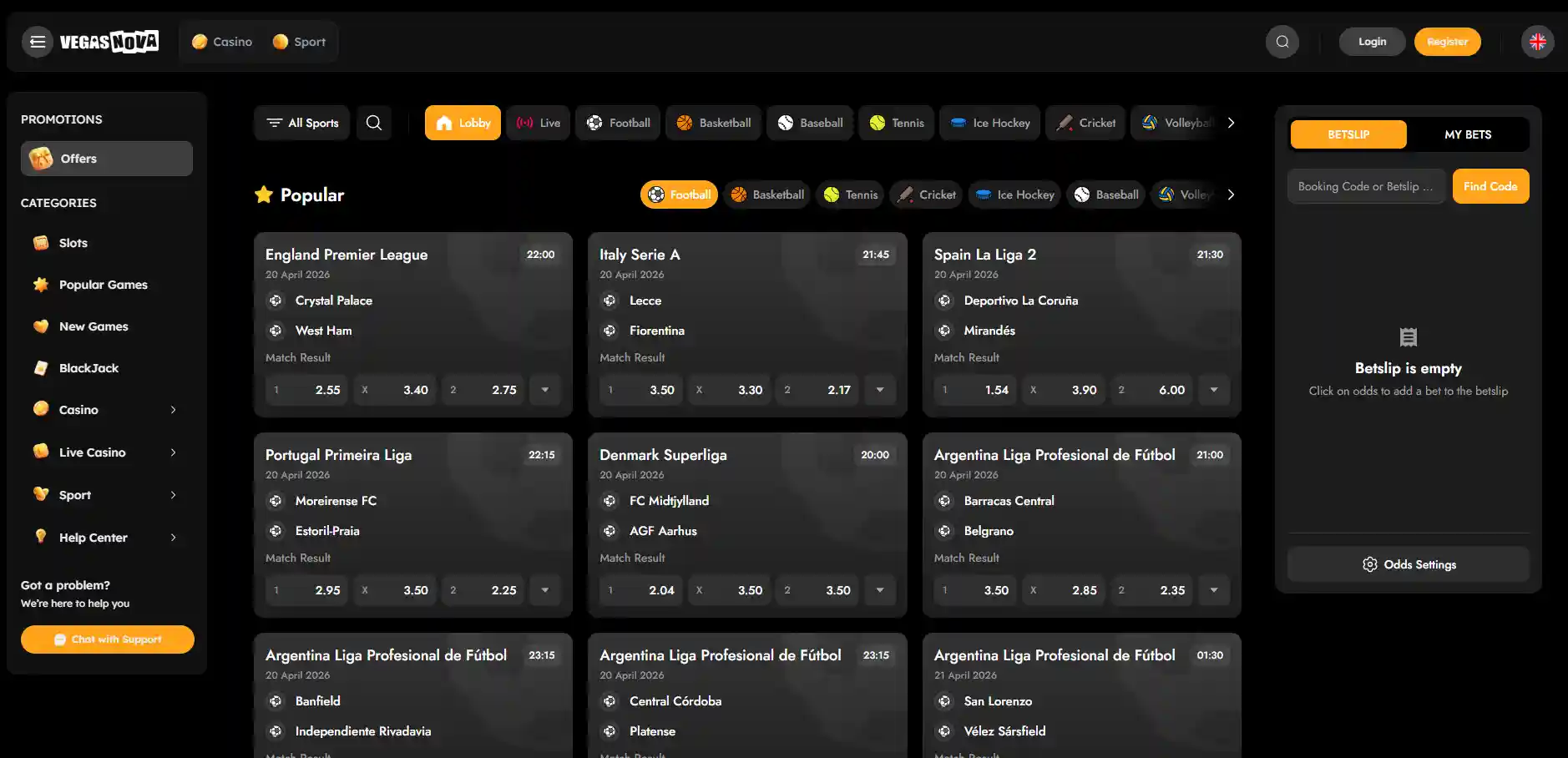Show more sports with the top arrow
The width and height of the screenshot is (1568, 758).
click(x=1231, y=123)
